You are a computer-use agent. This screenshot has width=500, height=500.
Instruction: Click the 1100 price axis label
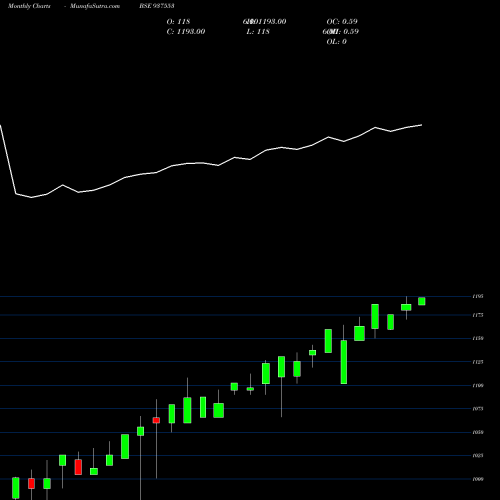(478, 385)
